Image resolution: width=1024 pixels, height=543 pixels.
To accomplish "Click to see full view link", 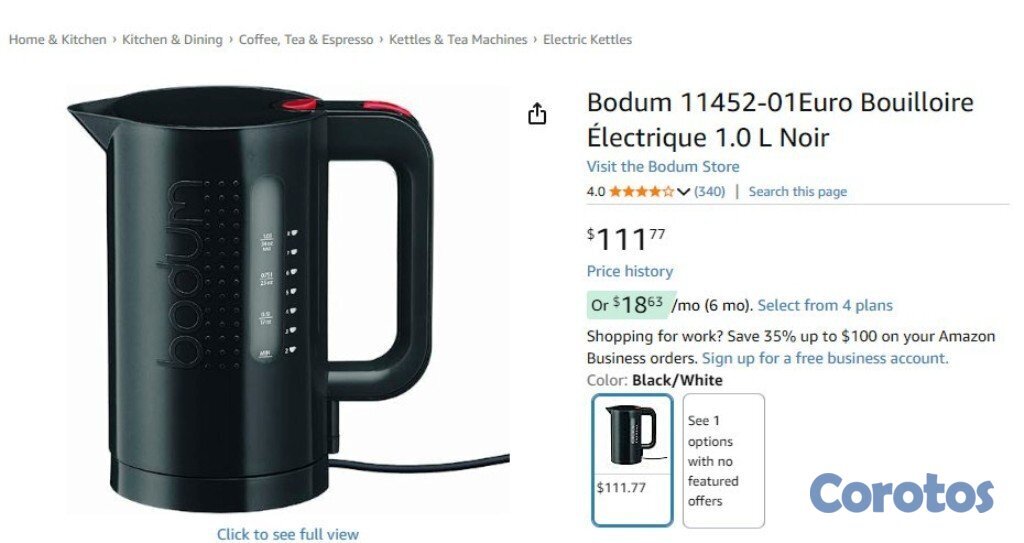I will click(287, 534).
